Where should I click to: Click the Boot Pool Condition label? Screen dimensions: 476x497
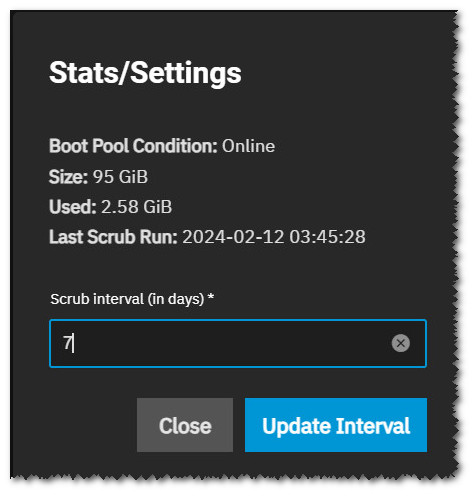133,146
